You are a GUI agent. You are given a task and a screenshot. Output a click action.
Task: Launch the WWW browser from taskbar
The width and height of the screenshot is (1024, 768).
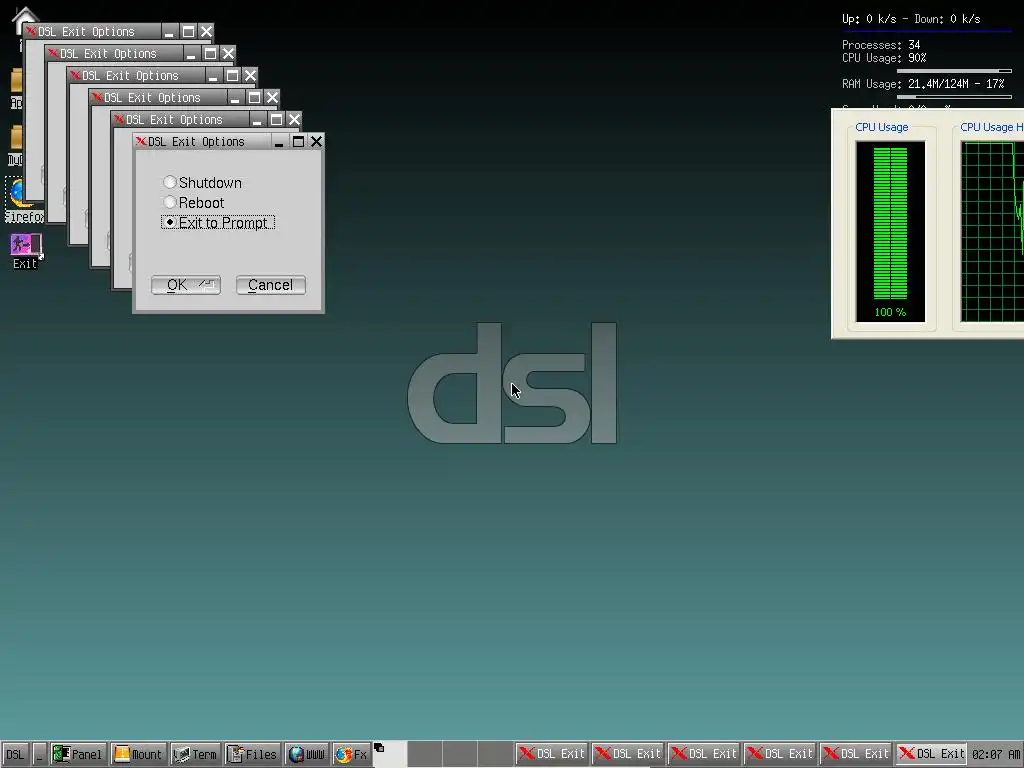[x=307, y=754]
